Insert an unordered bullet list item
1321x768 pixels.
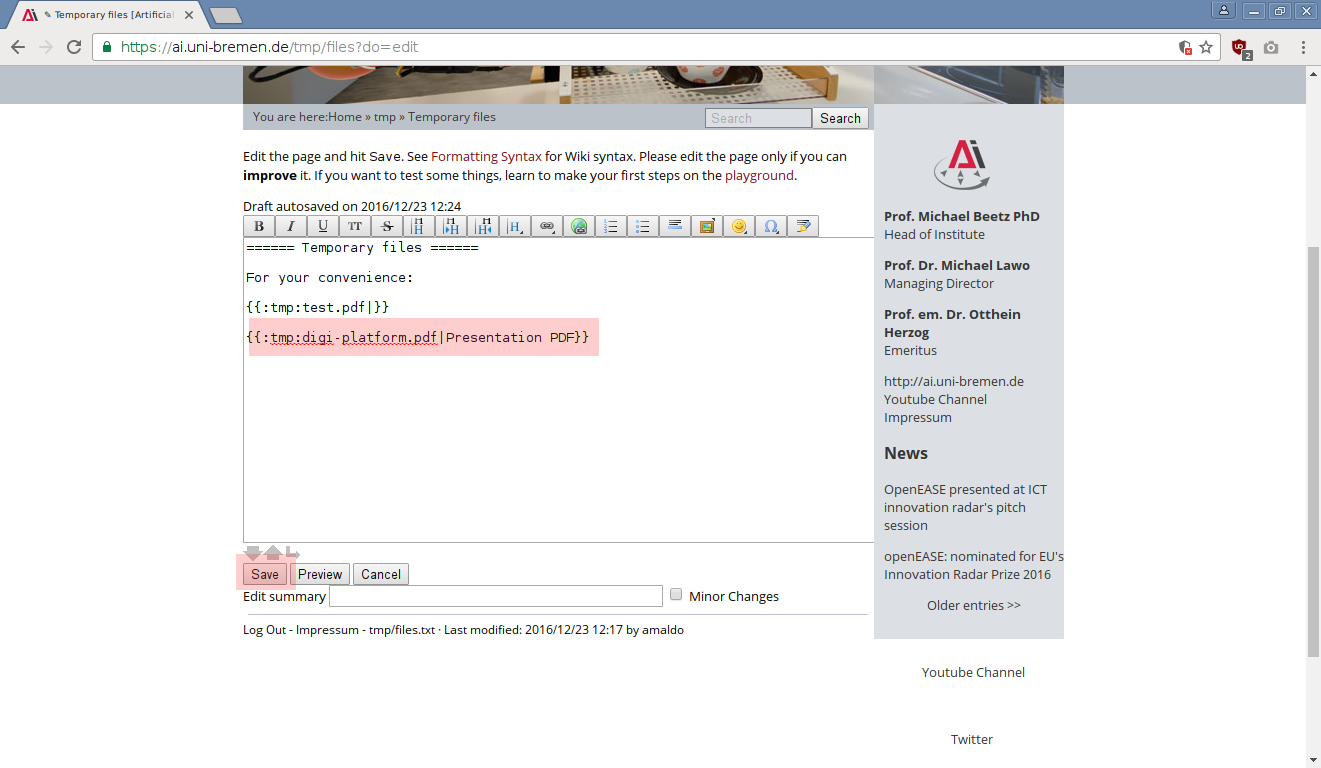[x=643, y=226]
